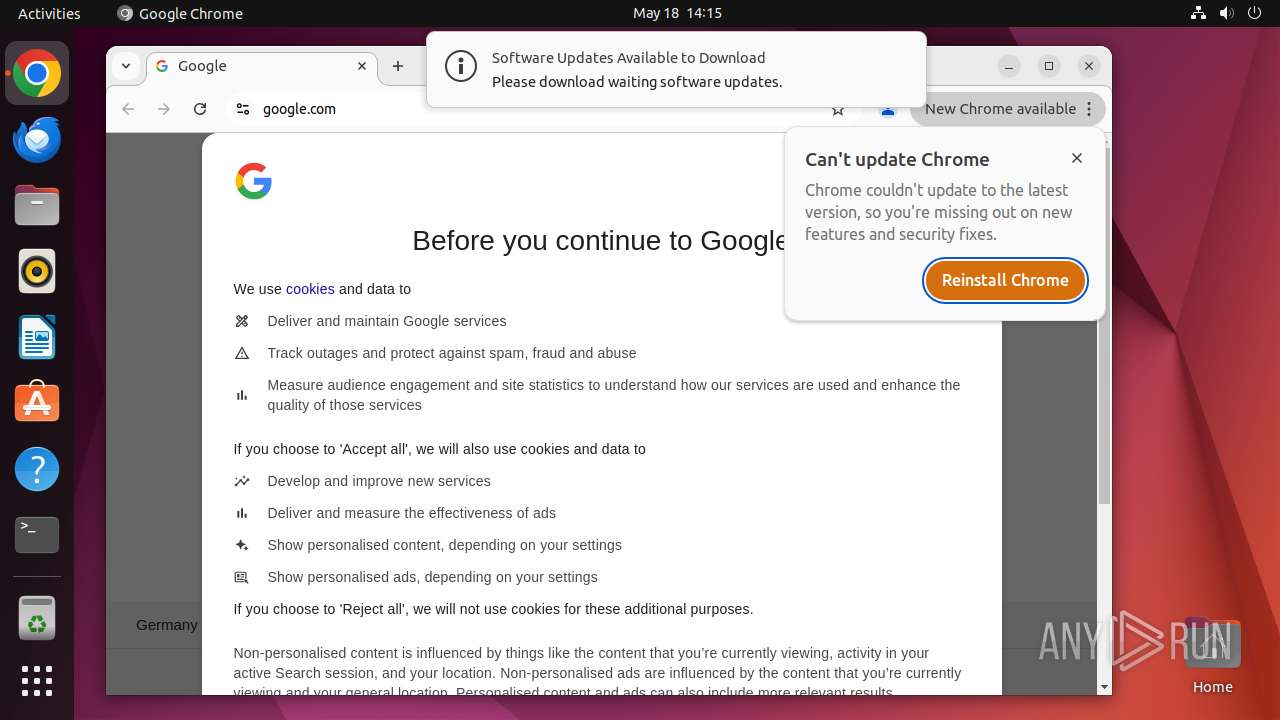The width and height of the screenshot is (1280, 720).
Task: Follow the cookies link
Action: 310,289
